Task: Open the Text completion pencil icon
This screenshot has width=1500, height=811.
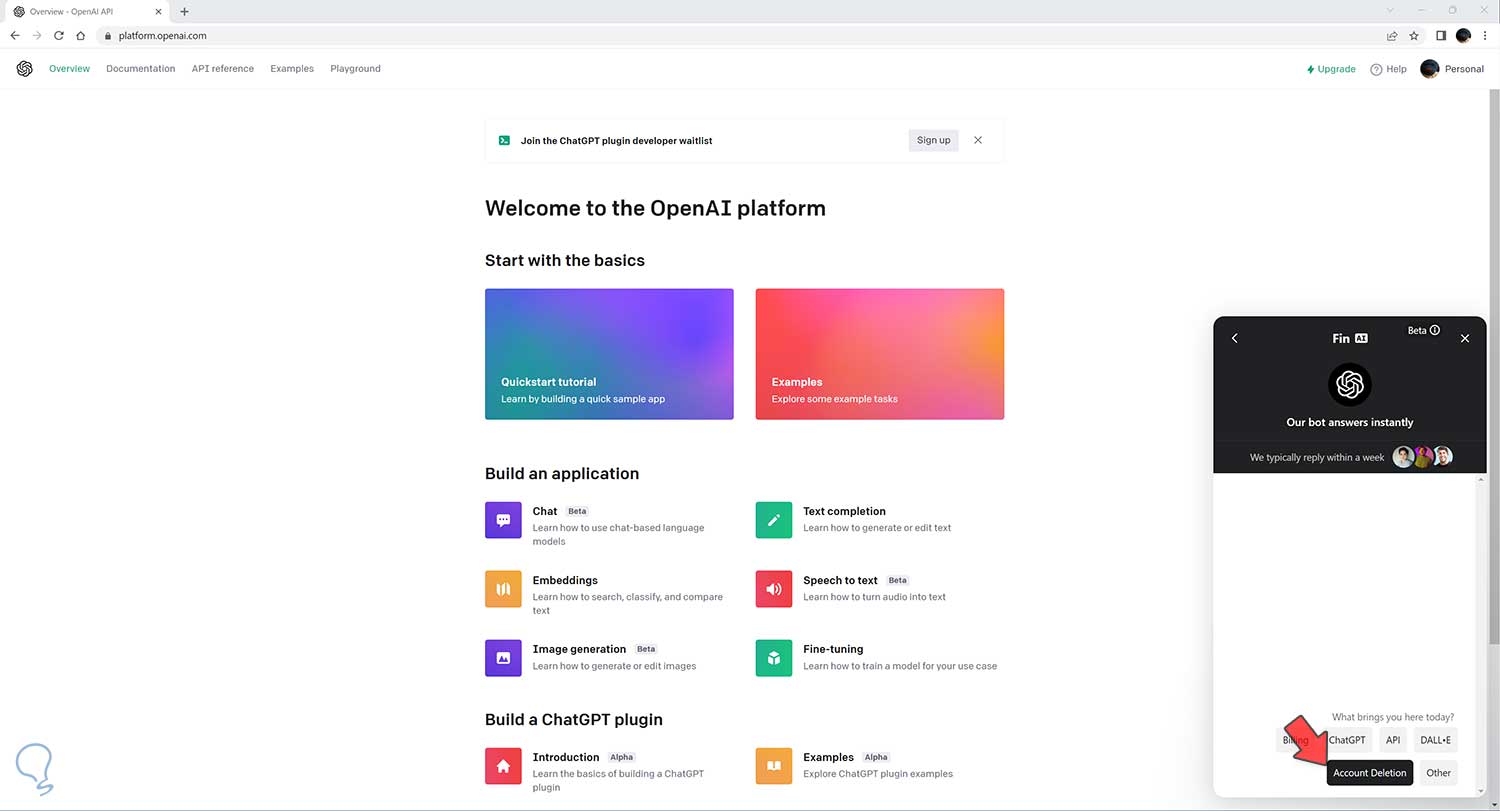Action: (x=774, y=520)
